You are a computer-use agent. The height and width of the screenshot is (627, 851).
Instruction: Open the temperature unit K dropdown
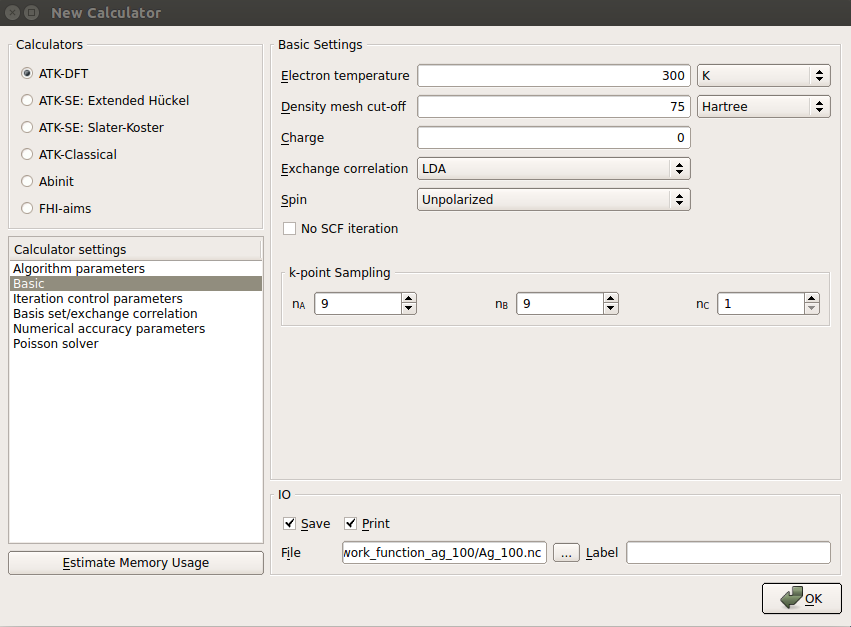tap(764, 75)
